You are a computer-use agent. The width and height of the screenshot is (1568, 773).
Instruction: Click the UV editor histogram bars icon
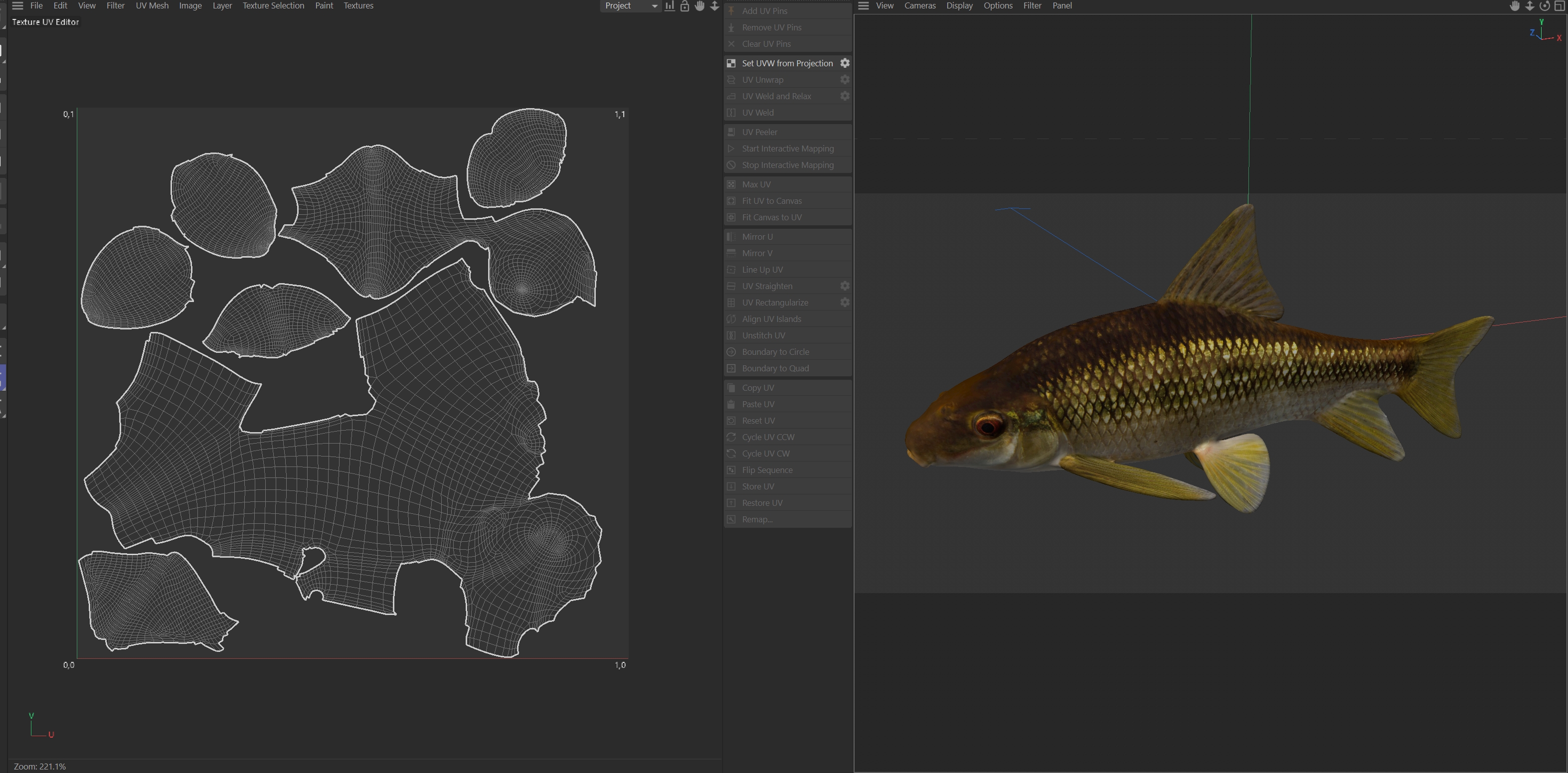tap(670, 5)
